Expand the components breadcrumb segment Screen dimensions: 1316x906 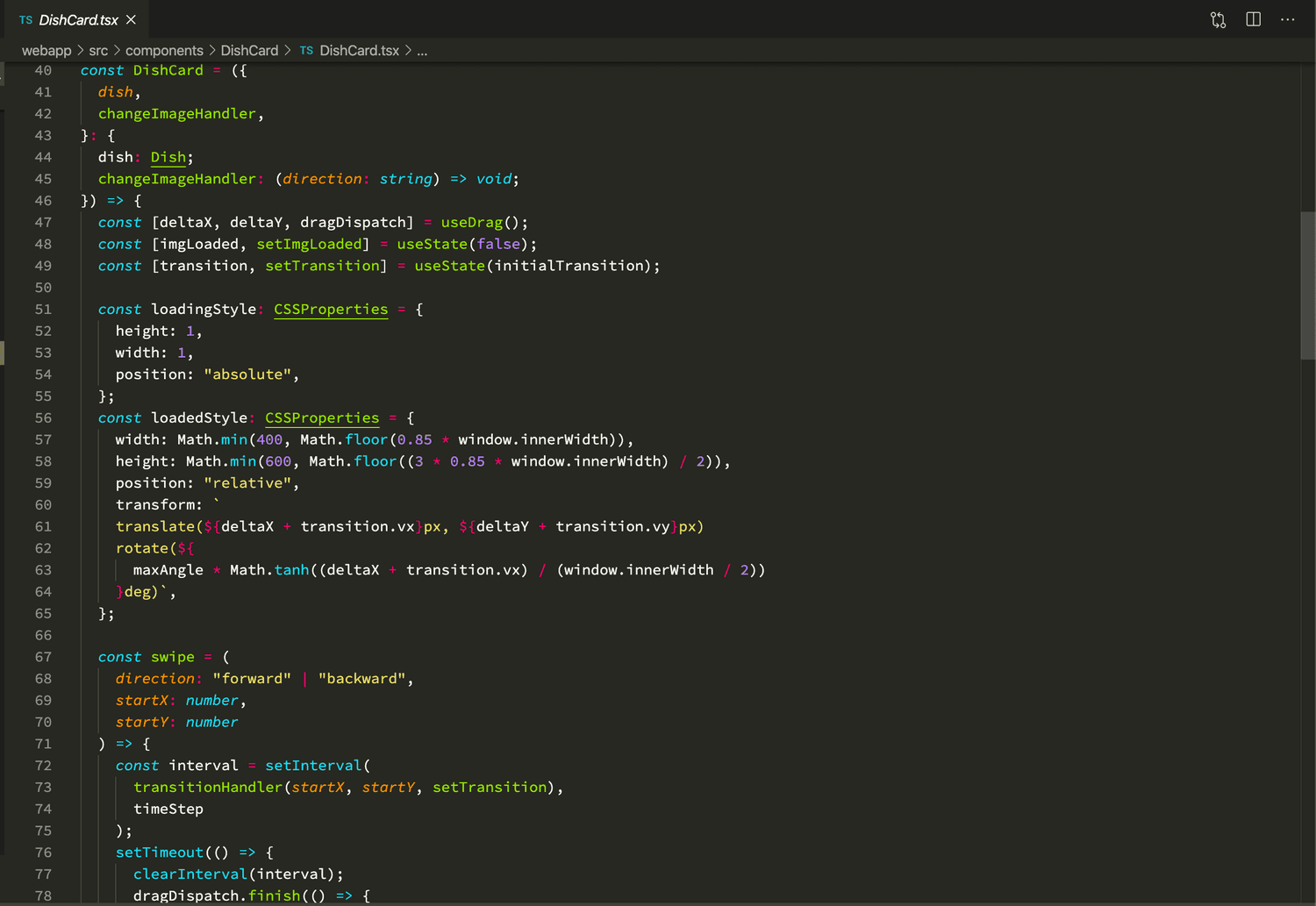[x=164, y=51]
